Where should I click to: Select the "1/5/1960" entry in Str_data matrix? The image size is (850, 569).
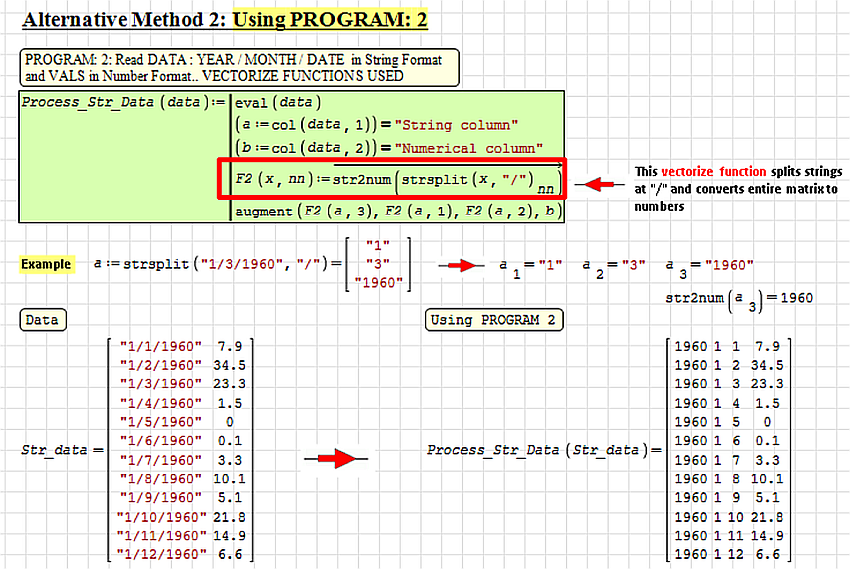pos(159,422)
